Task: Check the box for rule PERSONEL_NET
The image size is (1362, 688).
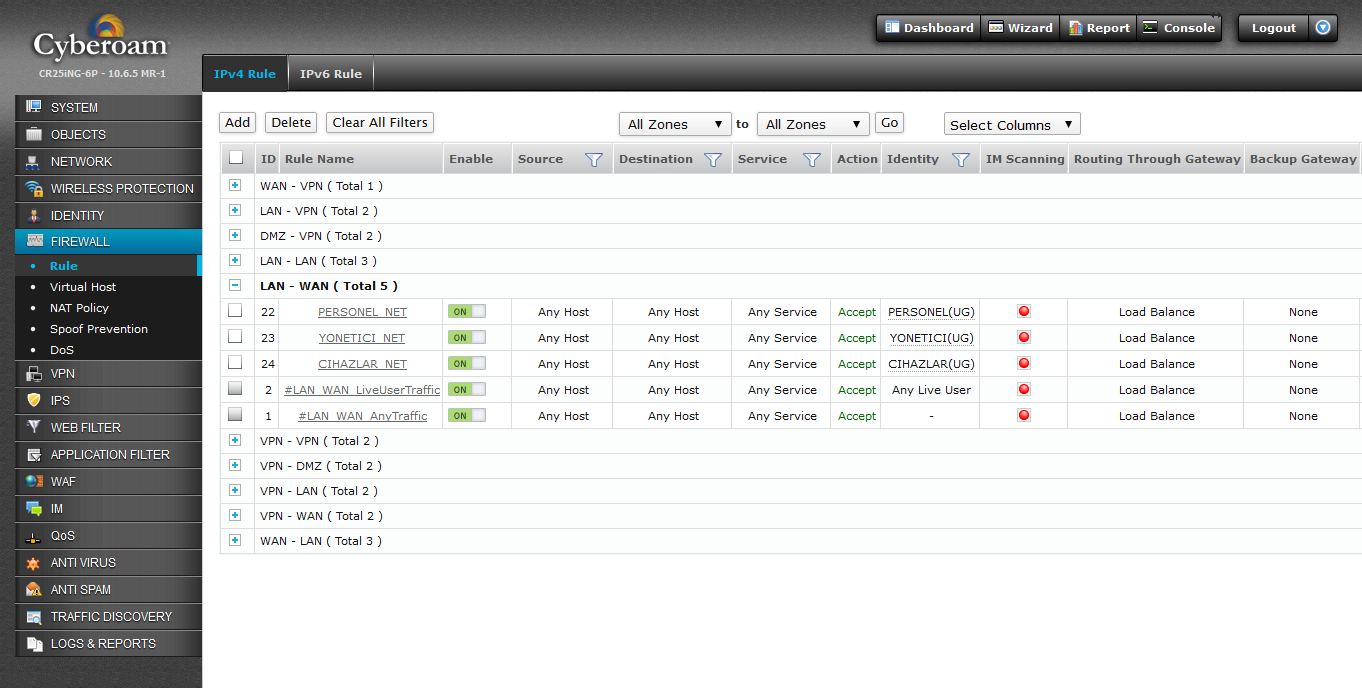Action: [235, 310]
